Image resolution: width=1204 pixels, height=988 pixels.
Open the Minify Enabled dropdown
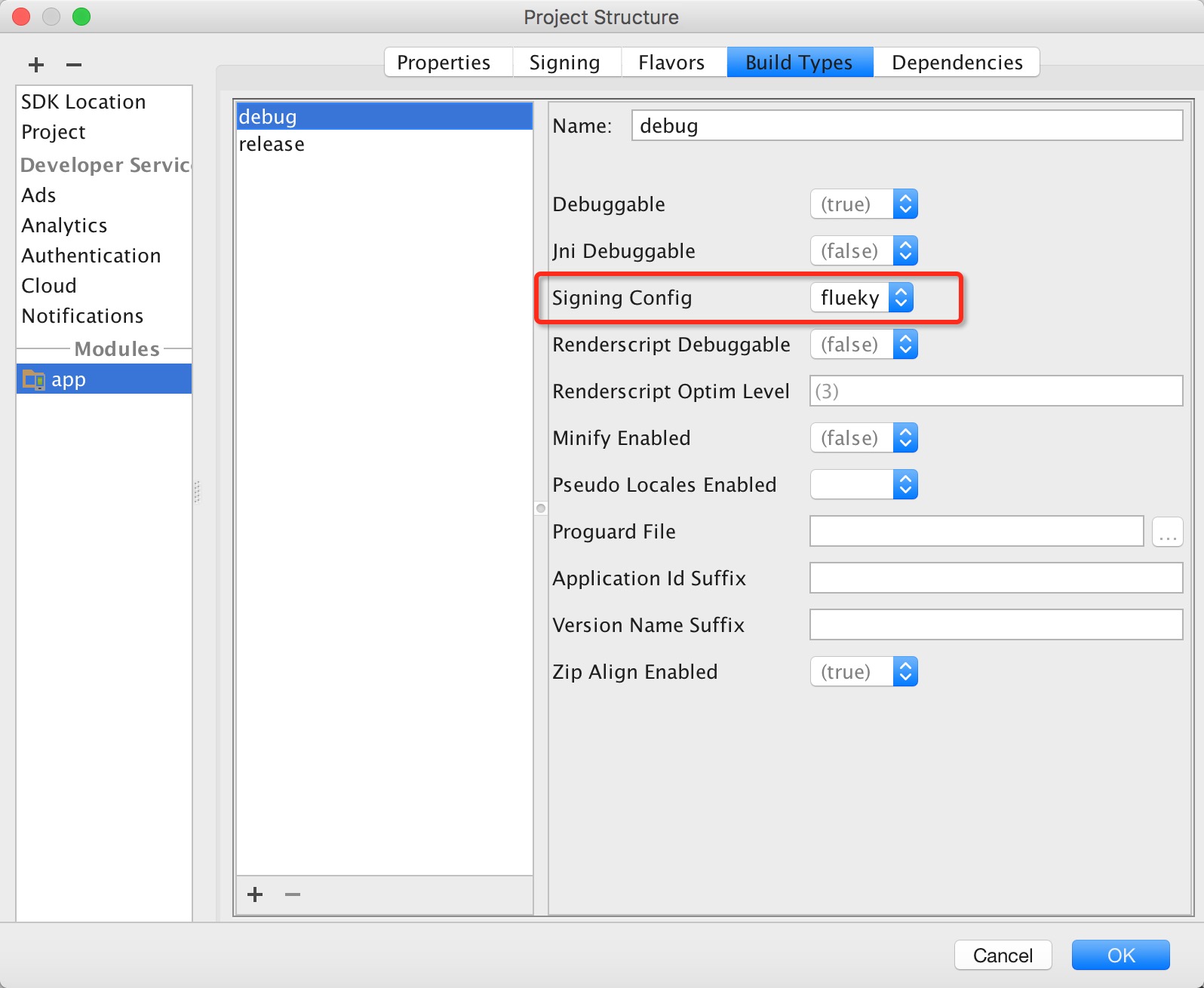click(864, 438)
